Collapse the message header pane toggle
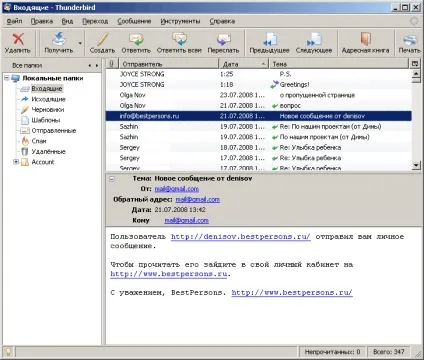Screen dimensions: 424x360 [112, 179]
